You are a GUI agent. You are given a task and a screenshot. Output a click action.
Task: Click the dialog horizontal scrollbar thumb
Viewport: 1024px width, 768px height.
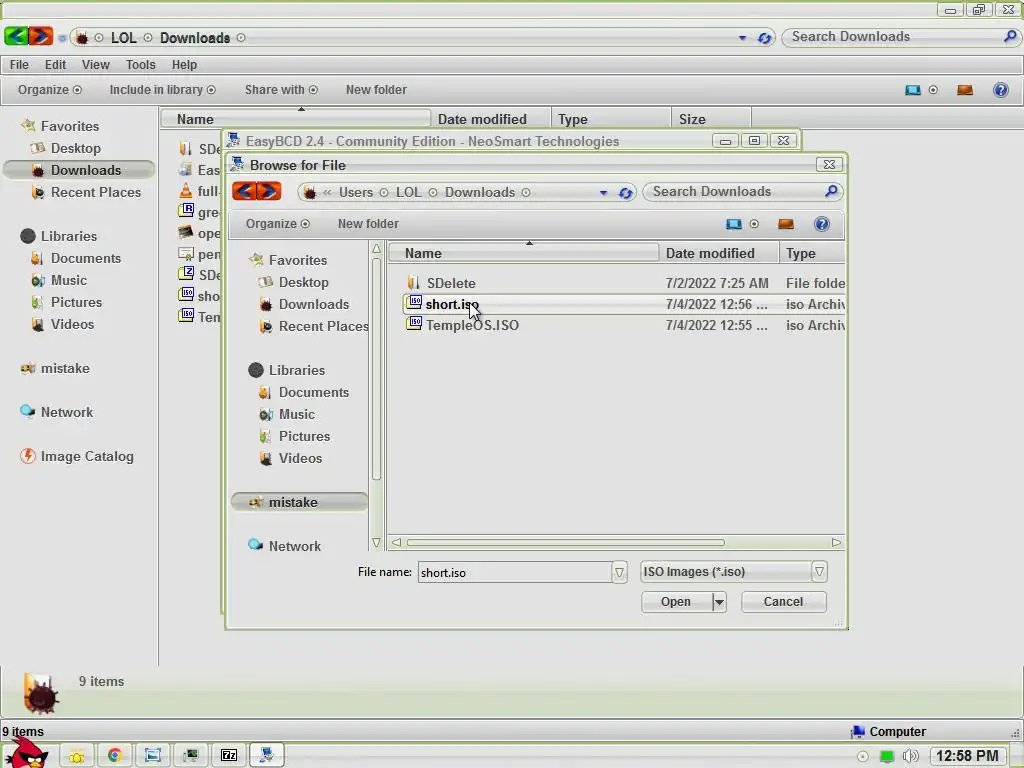[x=565, y=543]
